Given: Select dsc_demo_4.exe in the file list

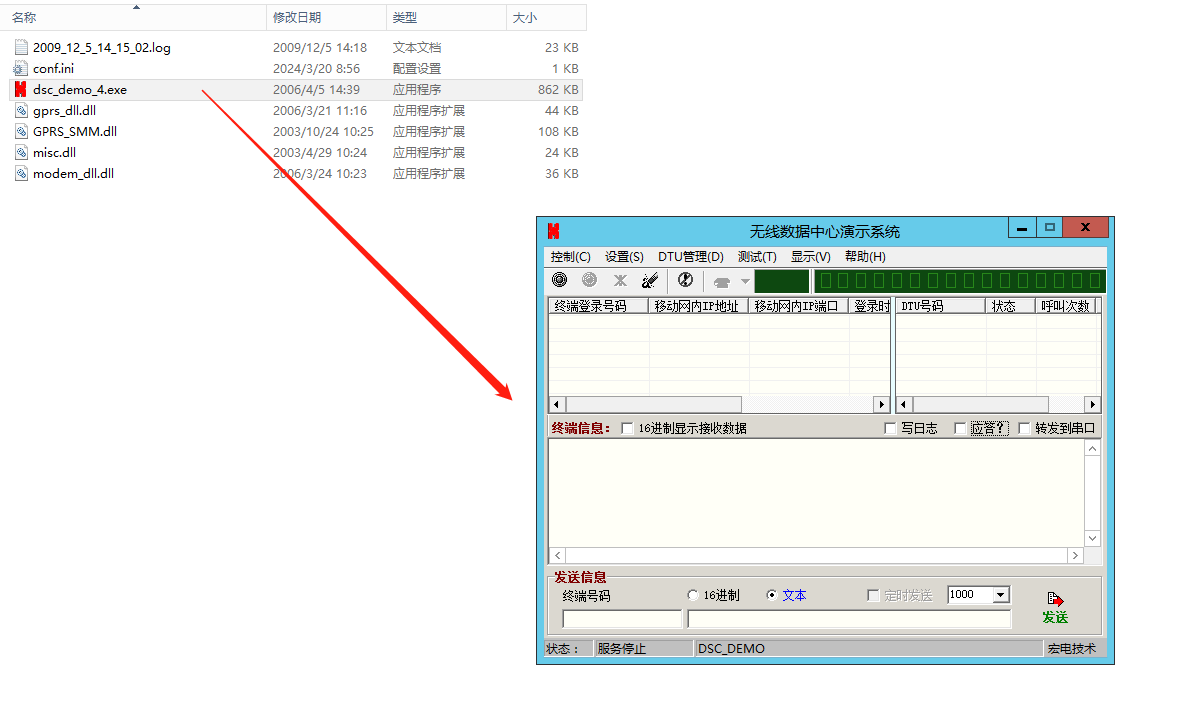Looking at the screenshot, I should point(80,90).
